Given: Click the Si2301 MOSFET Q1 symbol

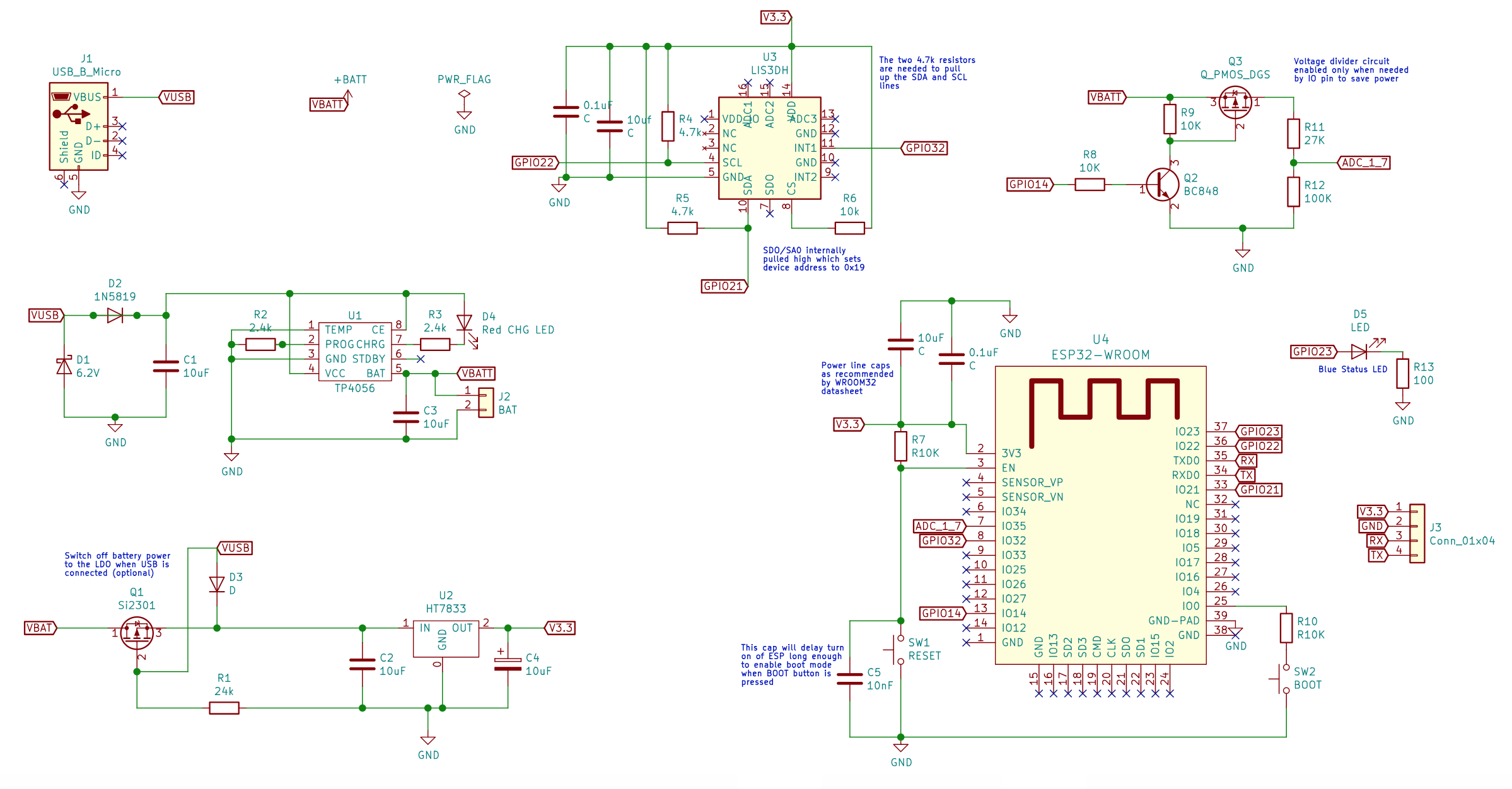Looking at the screenshot, I should (x=137, y=633).
